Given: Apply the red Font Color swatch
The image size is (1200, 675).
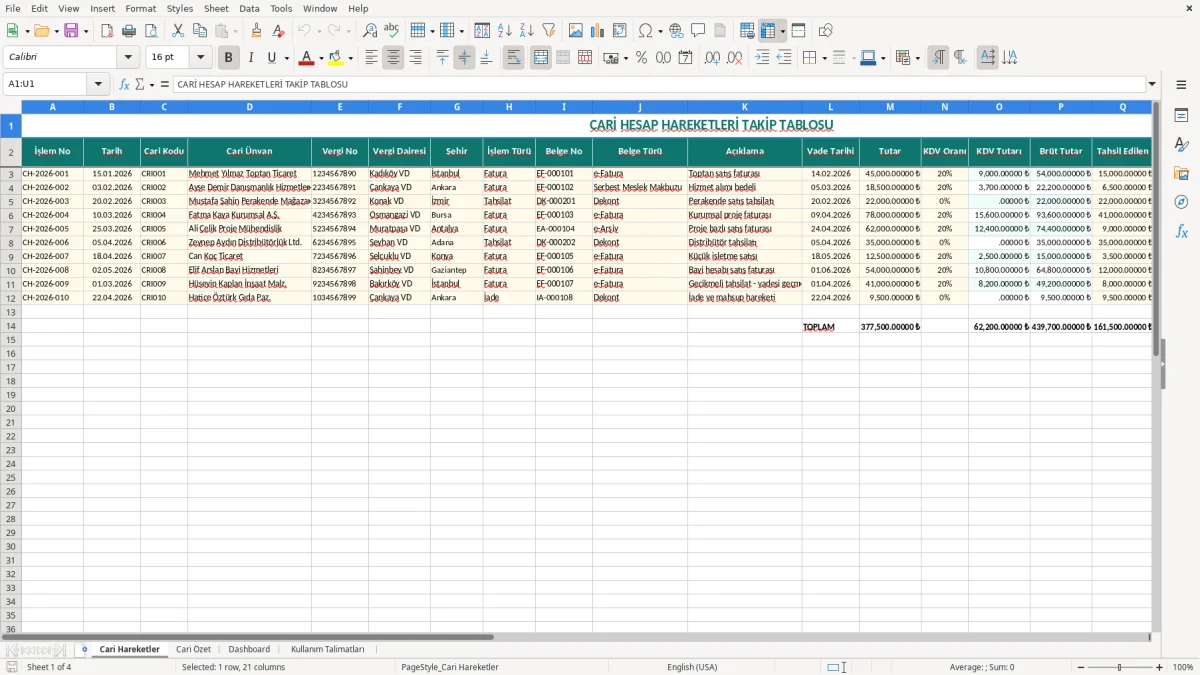Looking at the screenshot, I should coord(307,58).
